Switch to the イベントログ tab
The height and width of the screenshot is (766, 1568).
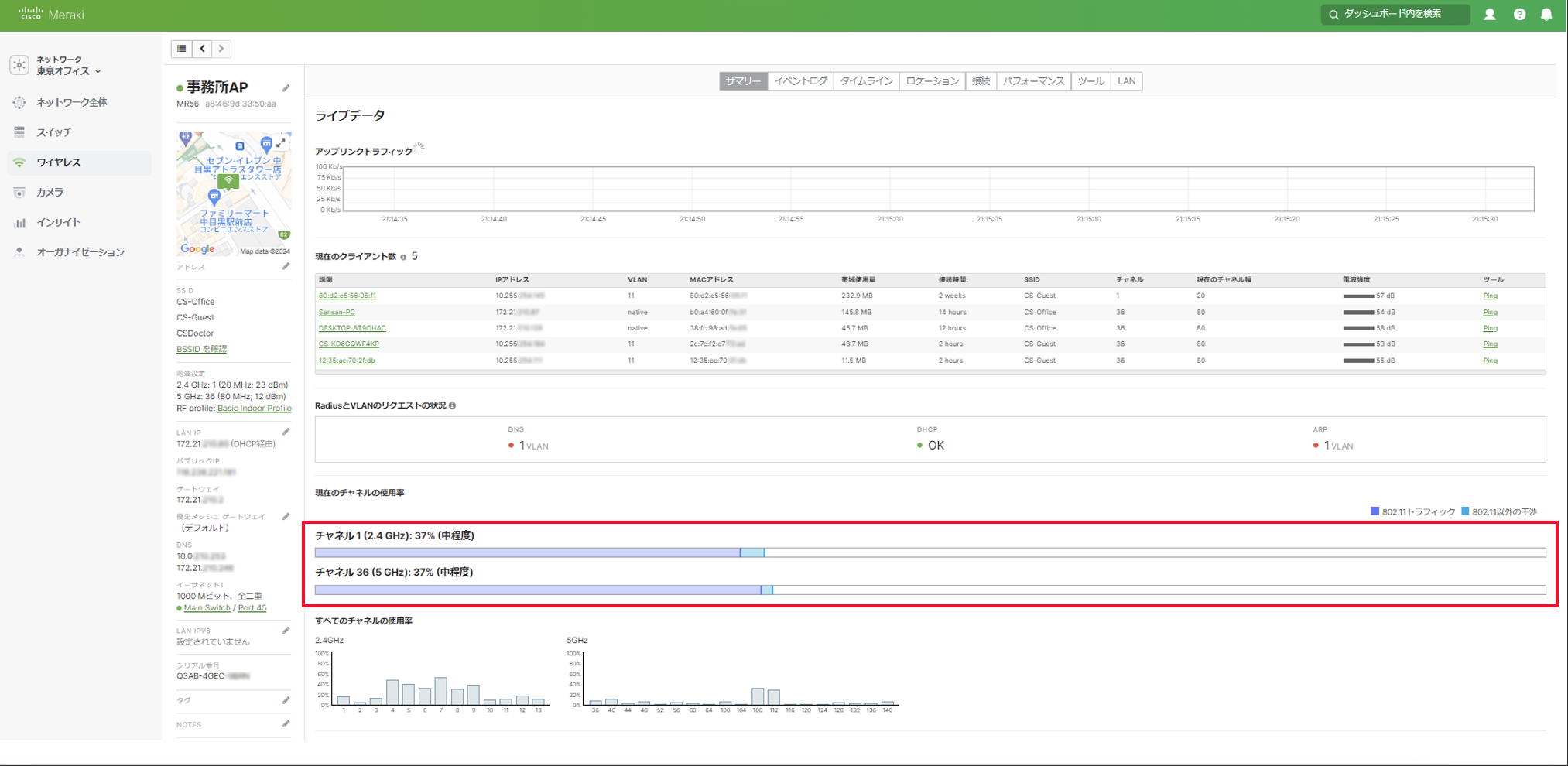(801, 81)
